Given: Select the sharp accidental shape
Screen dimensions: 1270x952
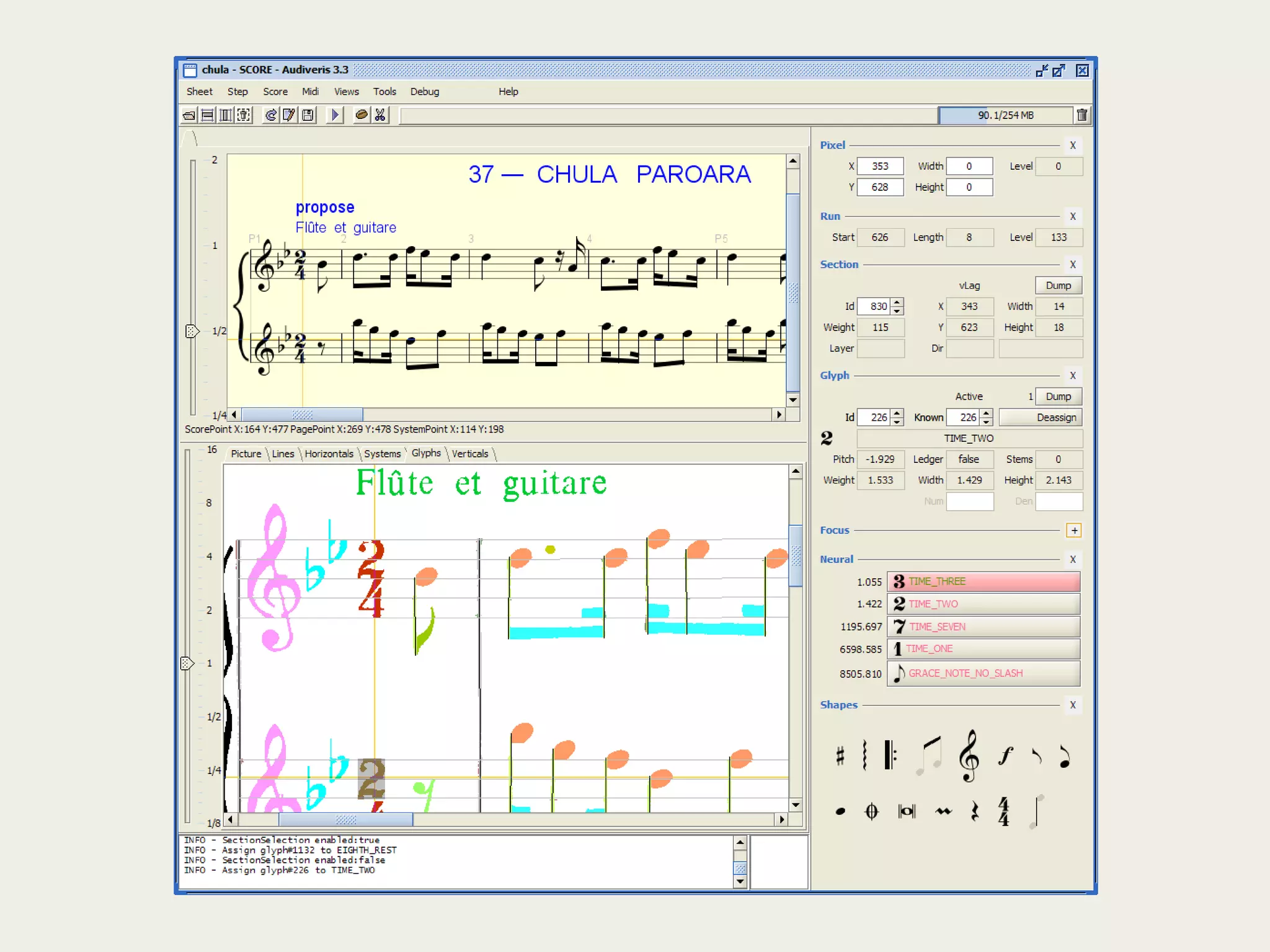Looking at the screenshot, I should pos(840,756).
